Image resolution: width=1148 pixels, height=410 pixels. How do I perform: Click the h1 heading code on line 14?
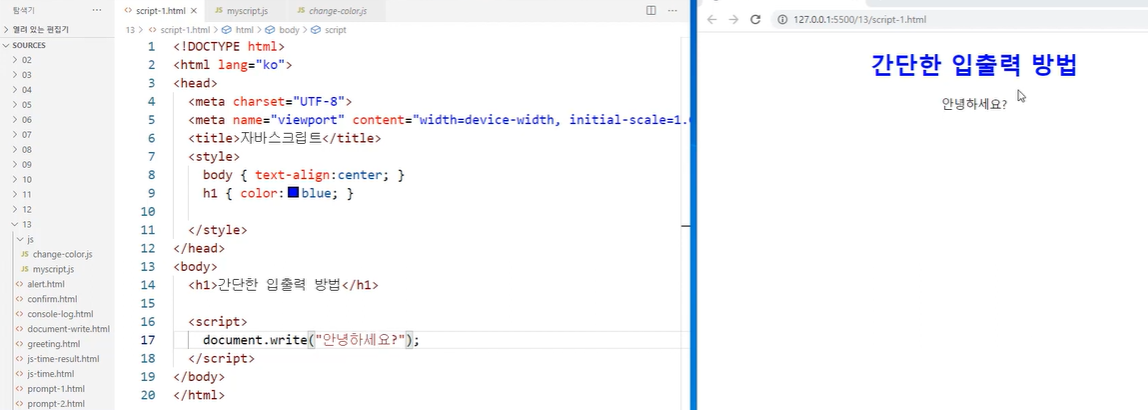click(x=283, y=285)
